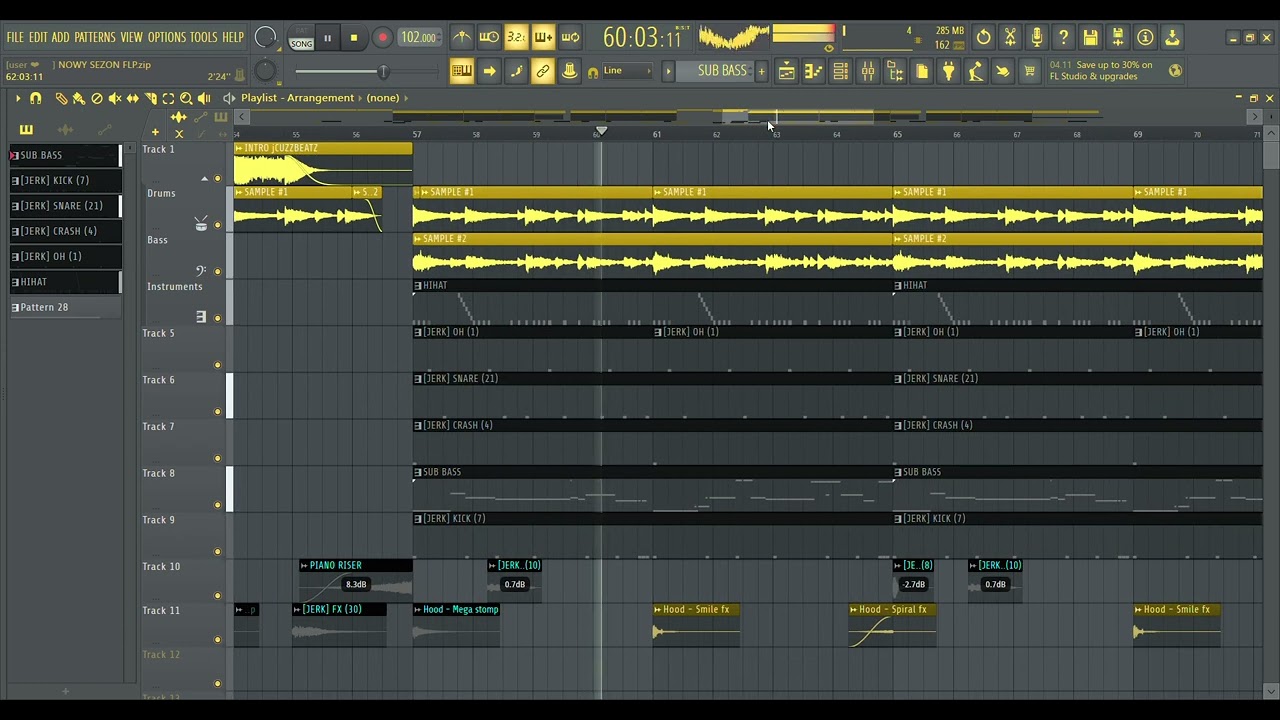Select the playlist mute tool

coord(115,98)
